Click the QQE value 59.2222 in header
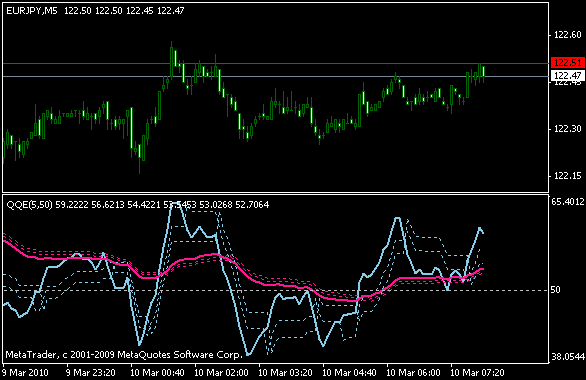 [72, 205]
